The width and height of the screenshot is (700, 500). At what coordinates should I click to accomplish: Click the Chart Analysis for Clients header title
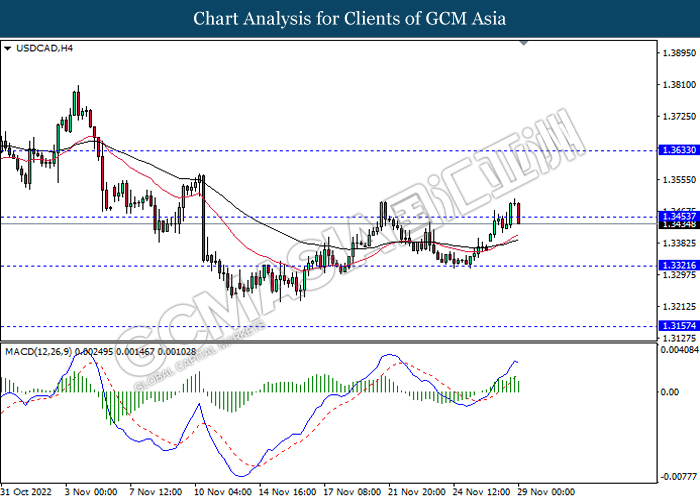point(350,19)
